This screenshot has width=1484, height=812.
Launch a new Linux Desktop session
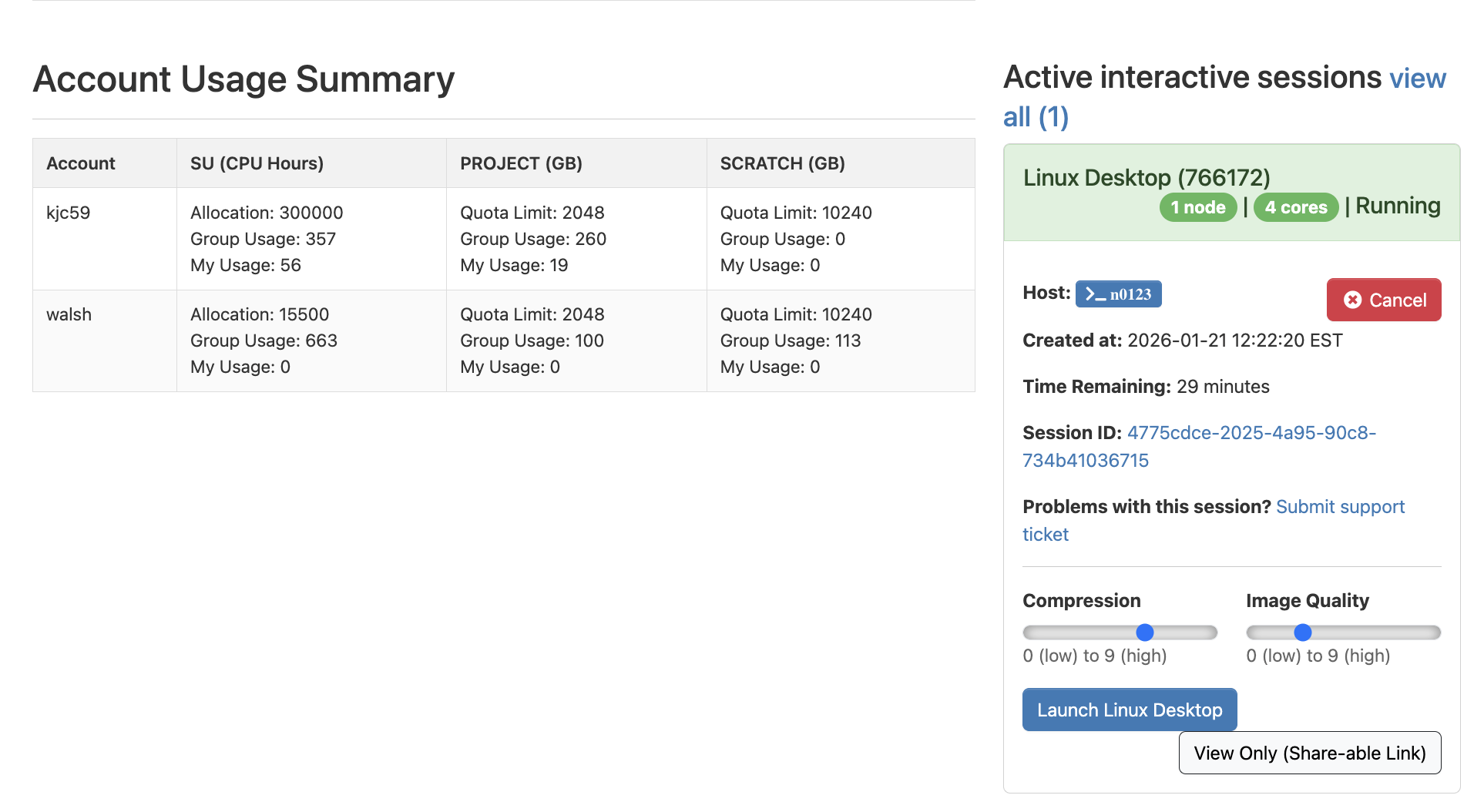coord(1129,709)
